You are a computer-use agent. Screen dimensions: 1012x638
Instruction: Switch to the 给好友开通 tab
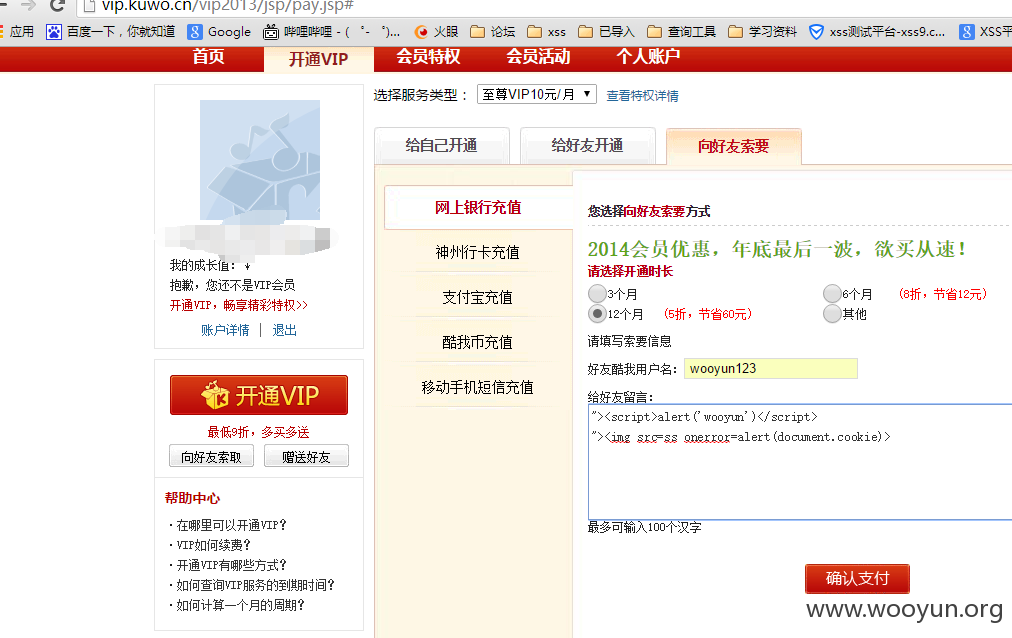tap(587, 146)
